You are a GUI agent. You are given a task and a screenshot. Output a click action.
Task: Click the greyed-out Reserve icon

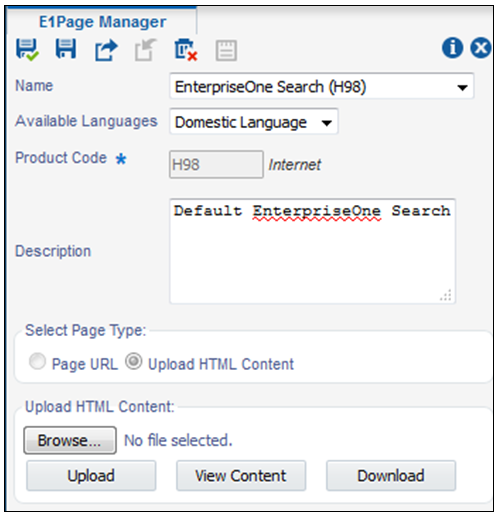146,50
